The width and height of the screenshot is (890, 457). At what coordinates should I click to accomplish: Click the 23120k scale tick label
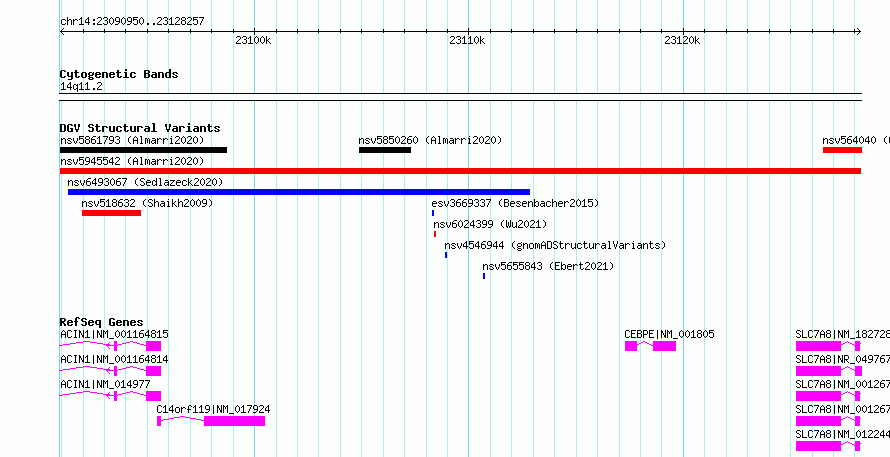(682, 40)
